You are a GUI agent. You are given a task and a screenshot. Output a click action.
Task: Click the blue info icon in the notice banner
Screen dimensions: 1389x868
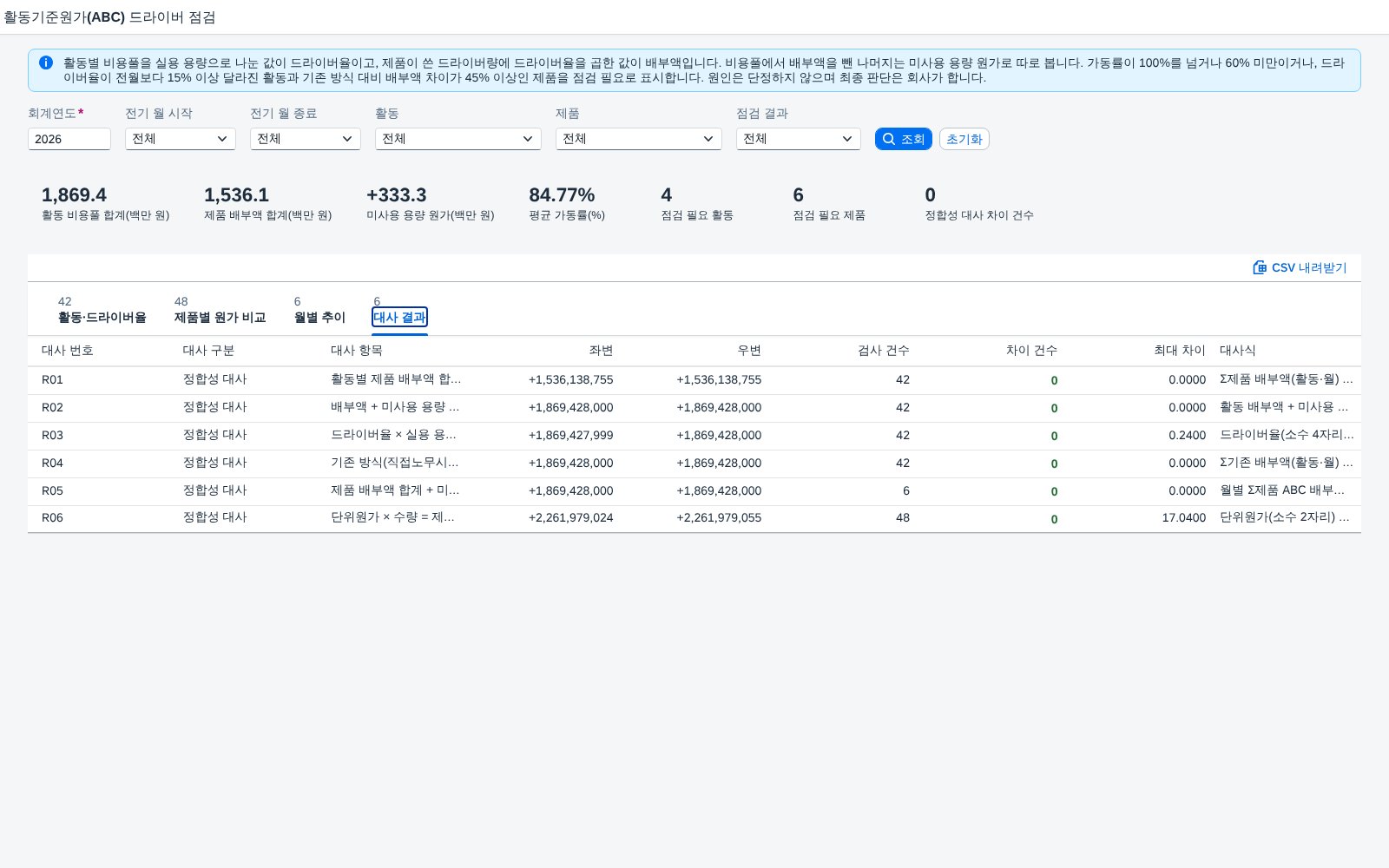click(x=46, y=62)
